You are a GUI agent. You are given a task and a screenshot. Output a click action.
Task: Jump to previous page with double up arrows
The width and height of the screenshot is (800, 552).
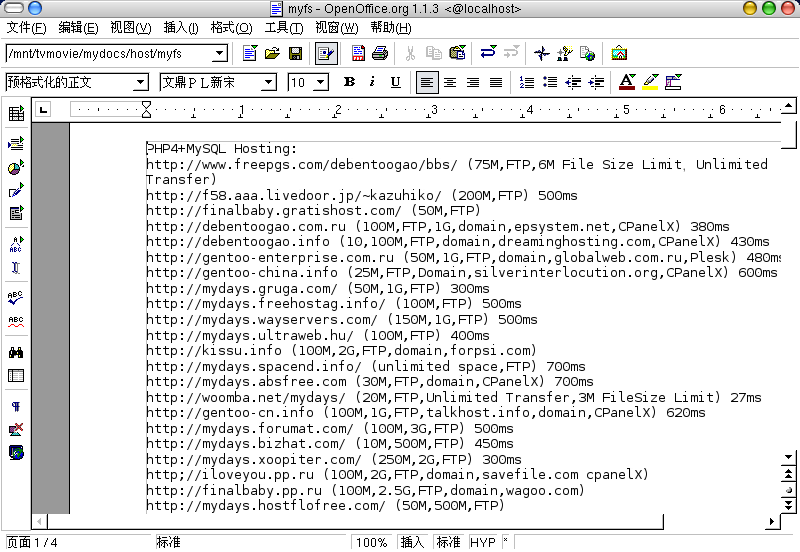pos(788,474)
